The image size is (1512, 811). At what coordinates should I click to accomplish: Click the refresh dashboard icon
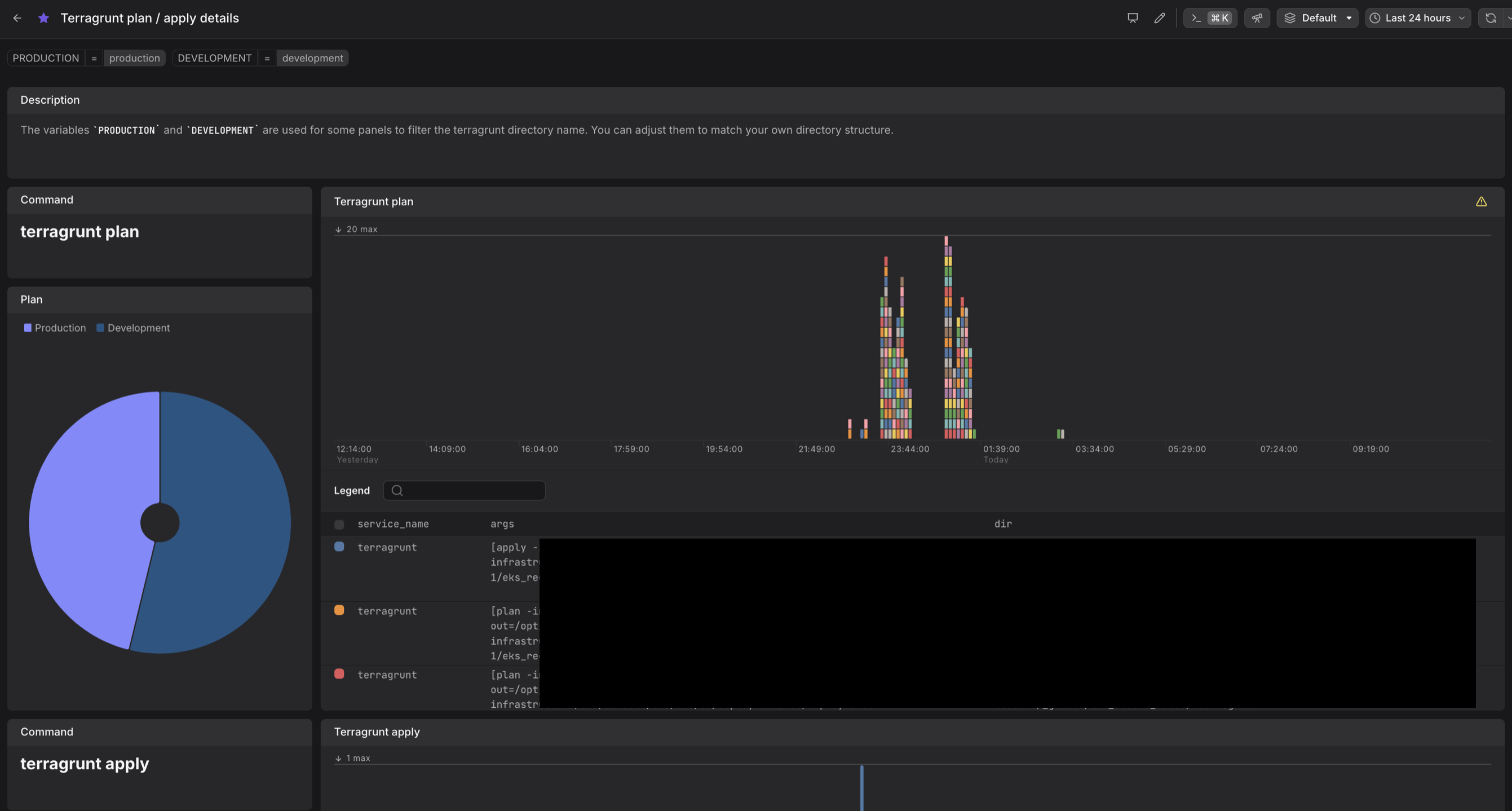tap(1490, 18)
